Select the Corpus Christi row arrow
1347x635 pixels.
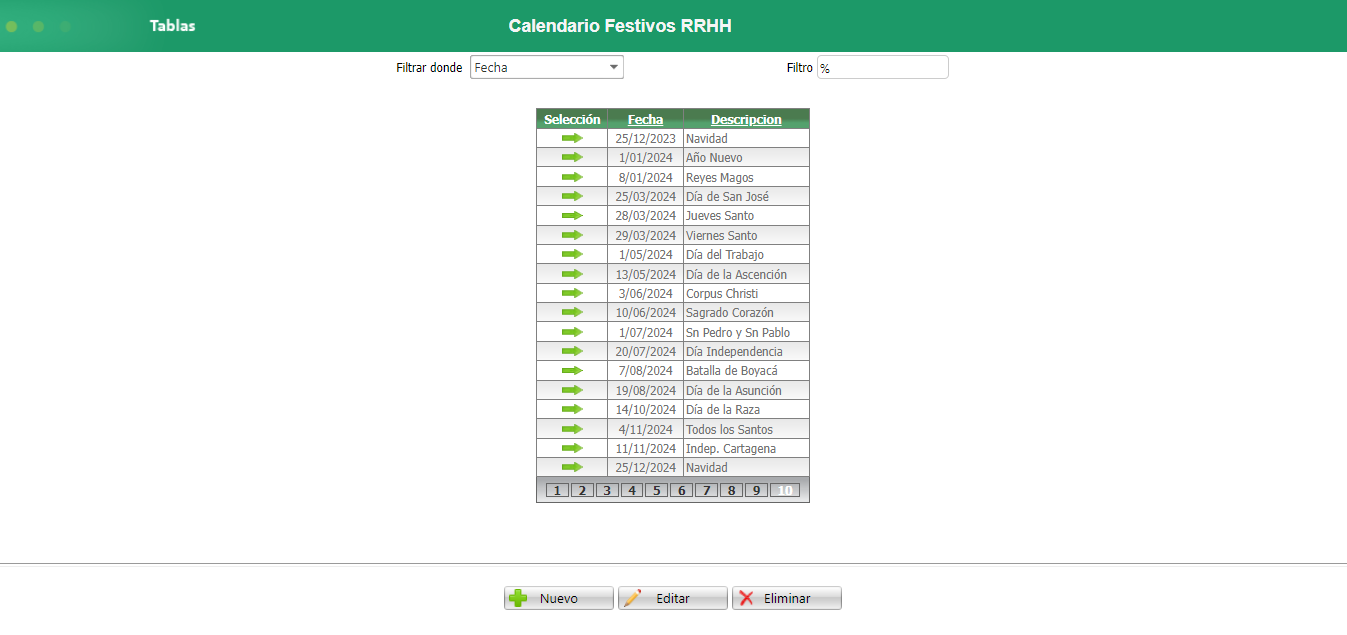[x=572, y=293]
